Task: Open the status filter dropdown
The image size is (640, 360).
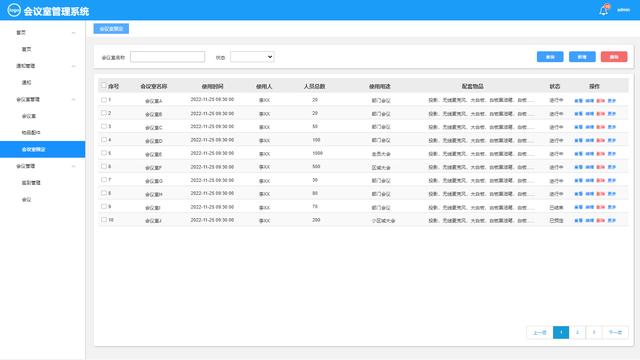Action: pyautogui.click(x=252, y=57)
